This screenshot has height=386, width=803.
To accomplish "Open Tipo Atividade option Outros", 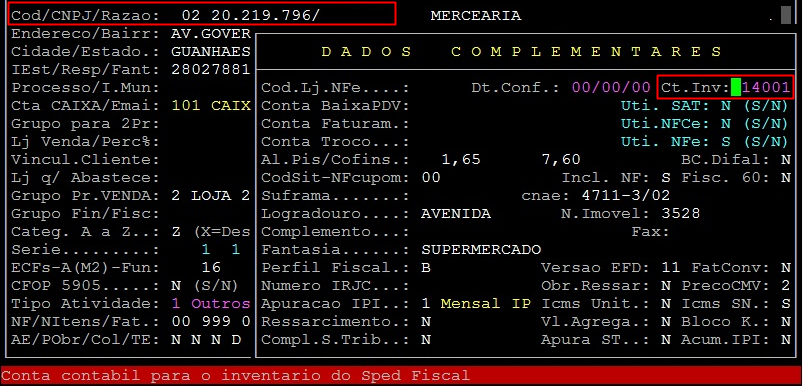I will (x=221, y=304).
